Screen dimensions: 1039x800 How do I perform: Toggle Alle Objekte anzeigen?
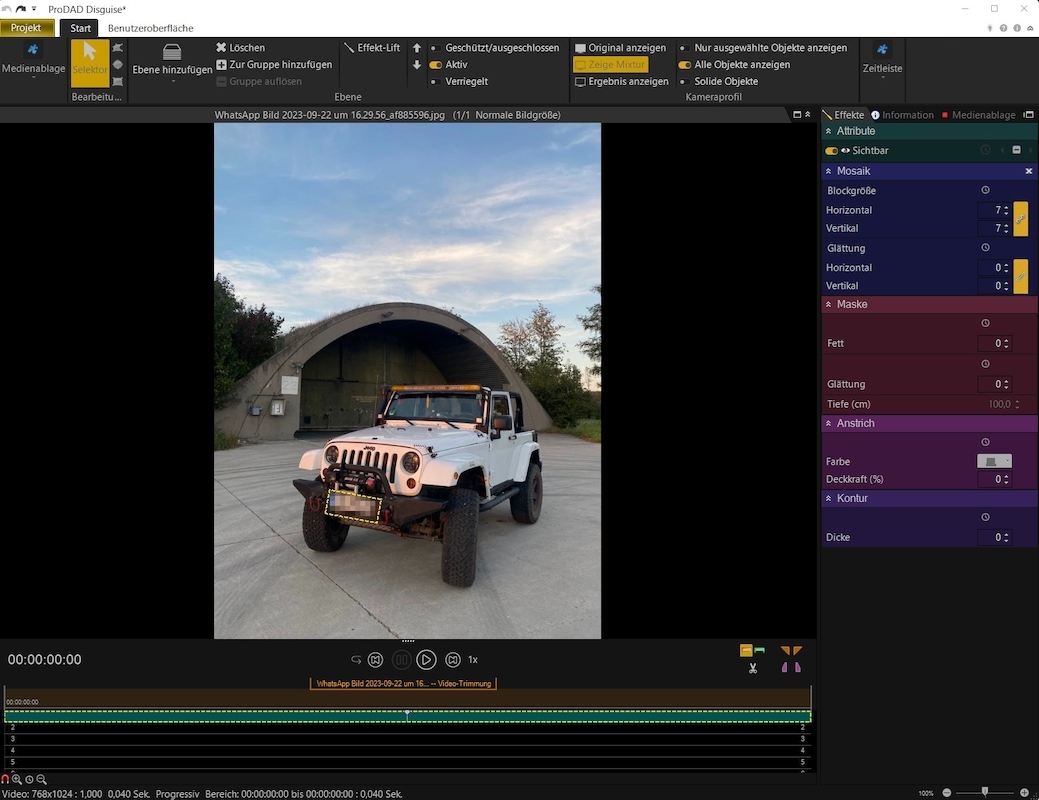pos(685,65)
